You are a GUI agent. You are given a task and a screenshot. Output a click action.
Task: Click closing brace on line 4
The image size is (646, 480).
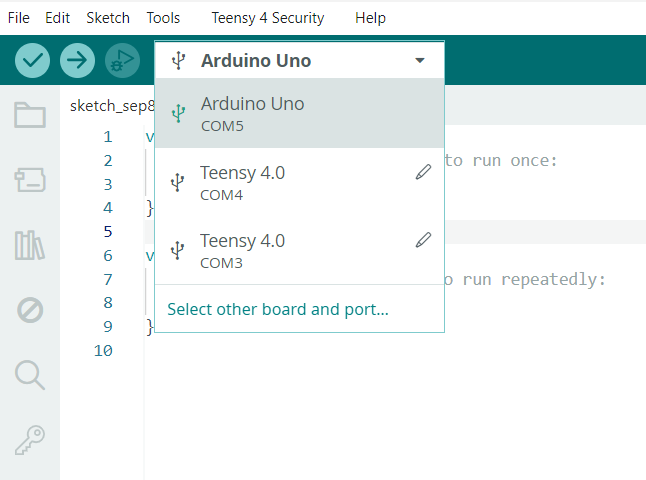[150, 208]
